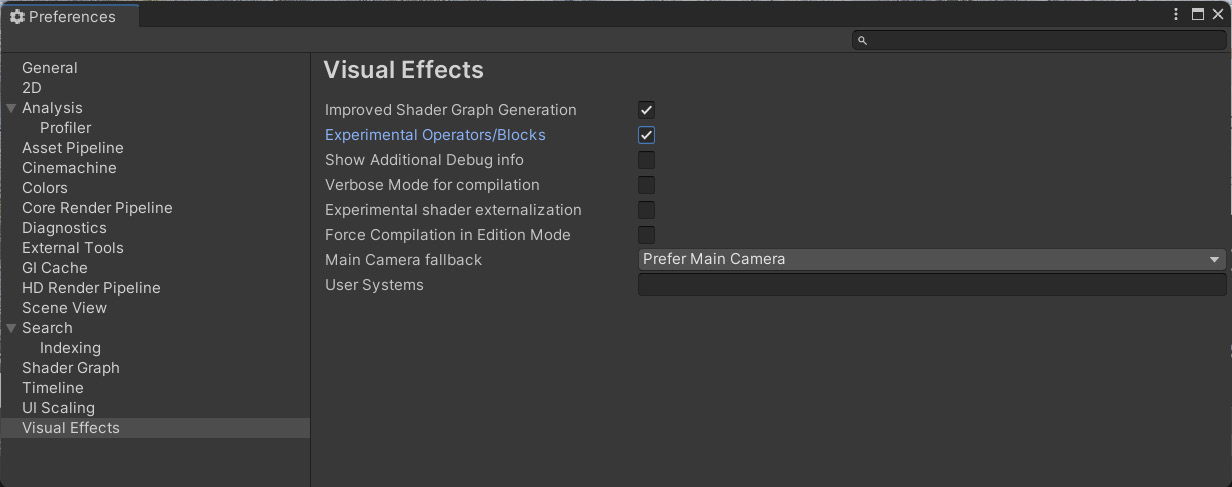This screenshot has height=487, width=1232.
Task: Collapse the Search tree section
Action: pos(11,328)
